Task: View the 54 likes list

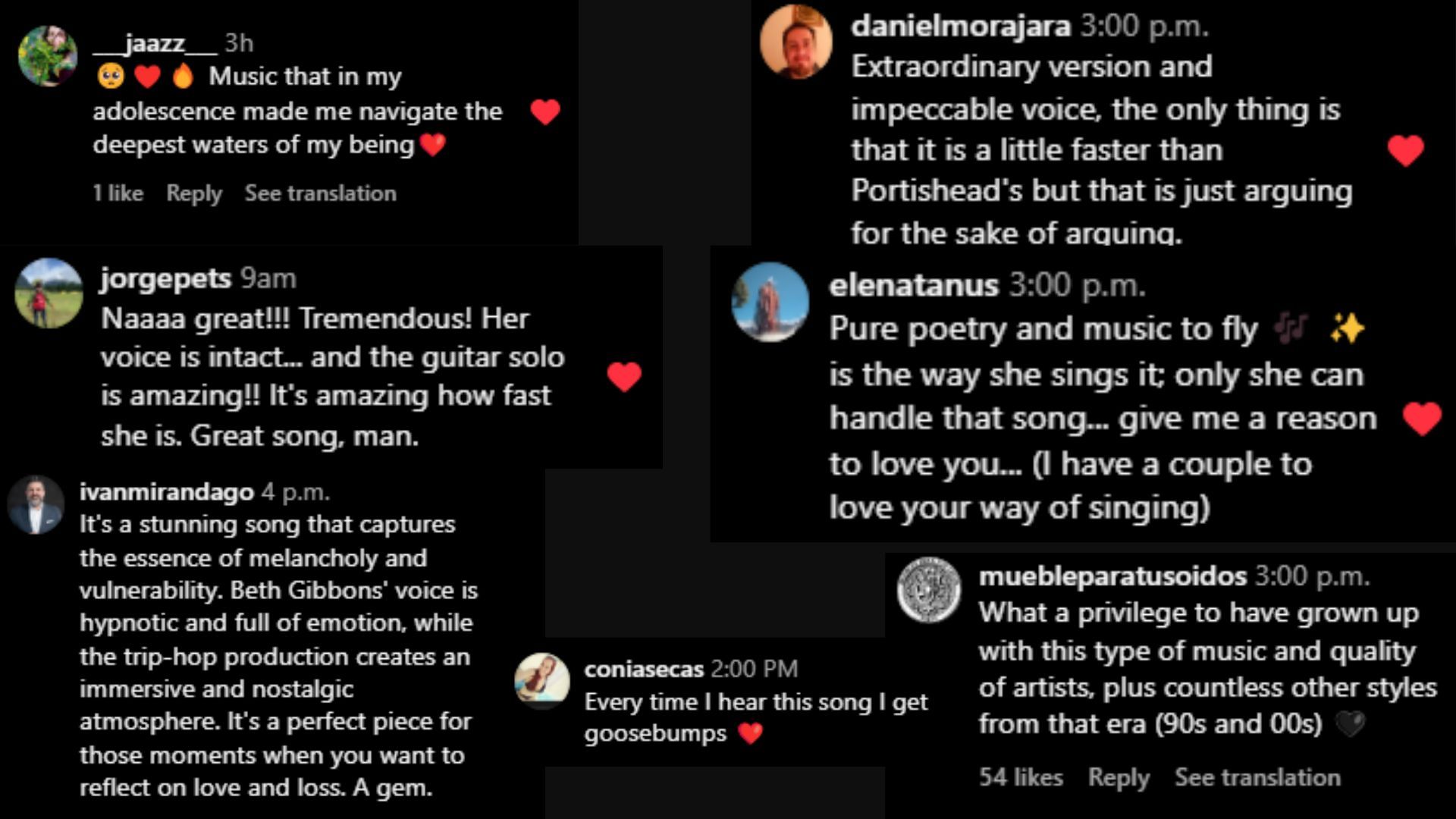Action: [1021, 777]
